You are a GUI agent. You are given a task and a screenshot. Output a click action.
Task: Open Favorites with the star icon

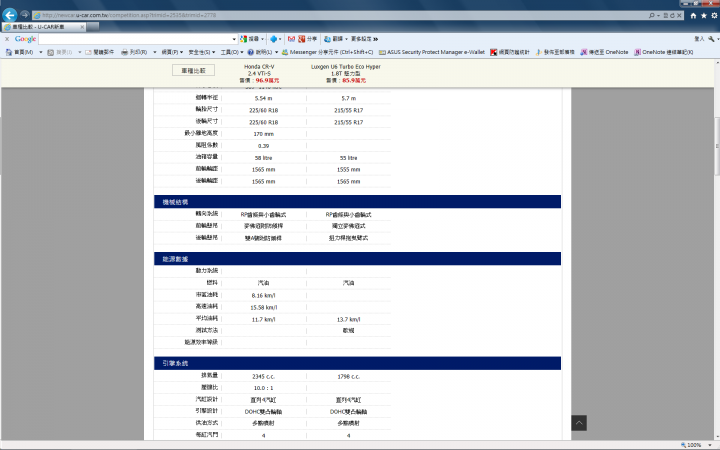pos(703,16)
